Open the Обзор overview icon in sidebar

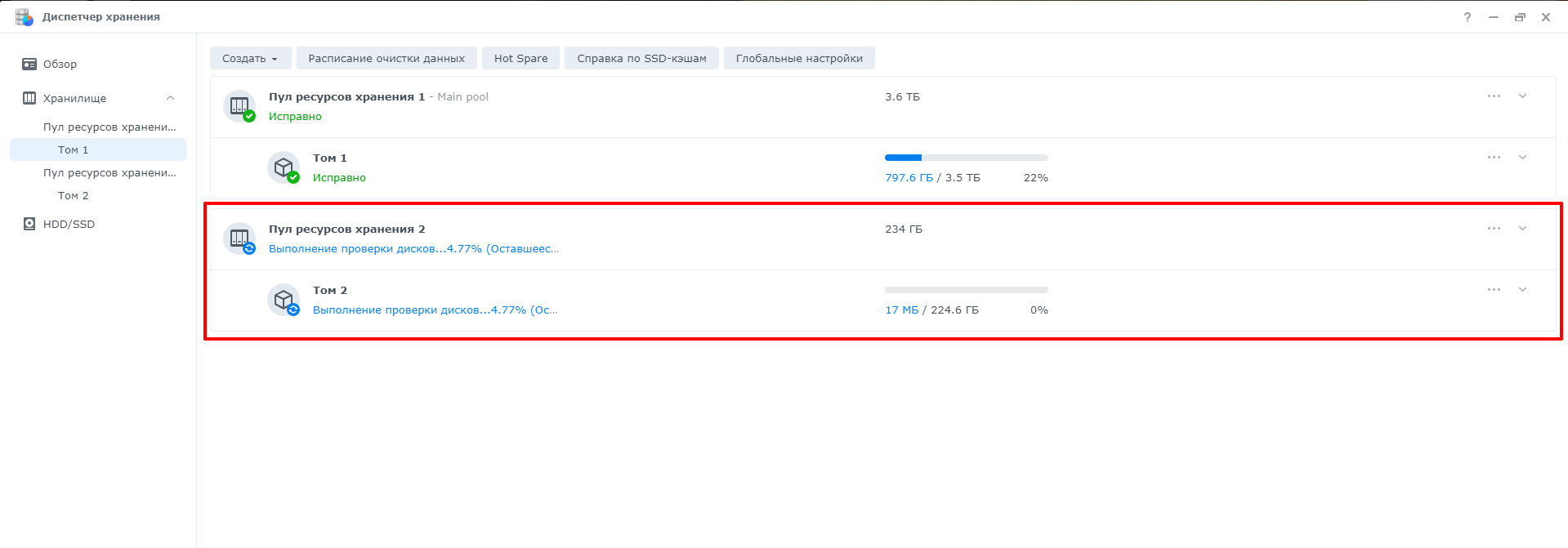[x=29, y=64]
